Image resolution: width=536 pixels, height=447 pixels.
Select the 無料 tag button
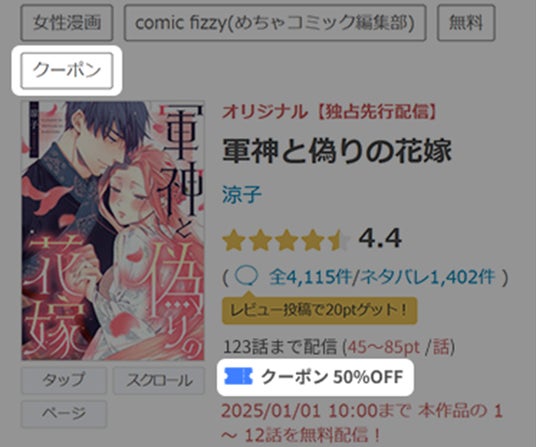pyautogui.click(x=466, y=23)
